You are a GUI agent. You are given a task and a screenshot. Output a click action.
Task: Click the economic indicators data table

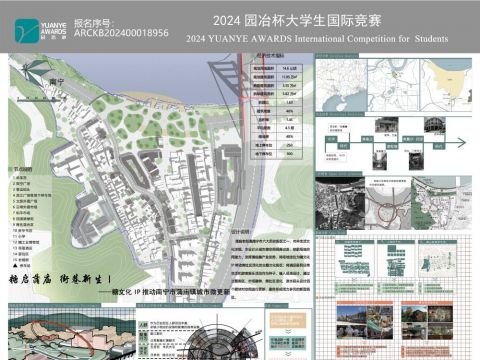pos(277,111)
